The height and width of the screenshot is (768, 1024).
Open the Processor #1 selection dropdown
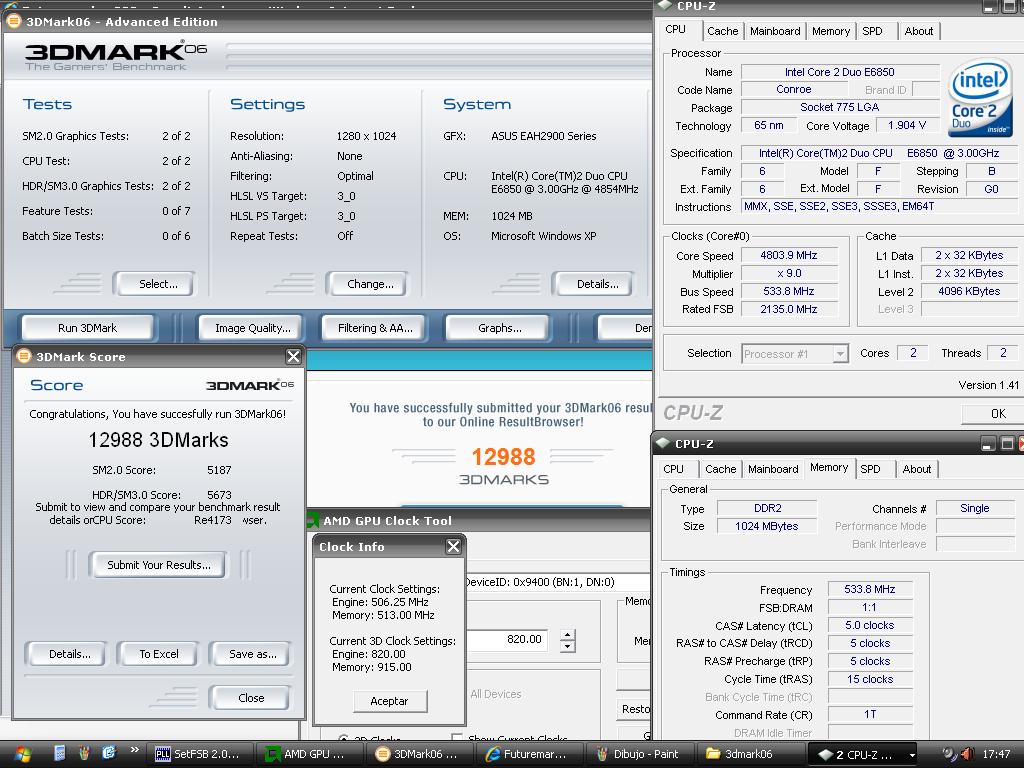pos(840,354)
